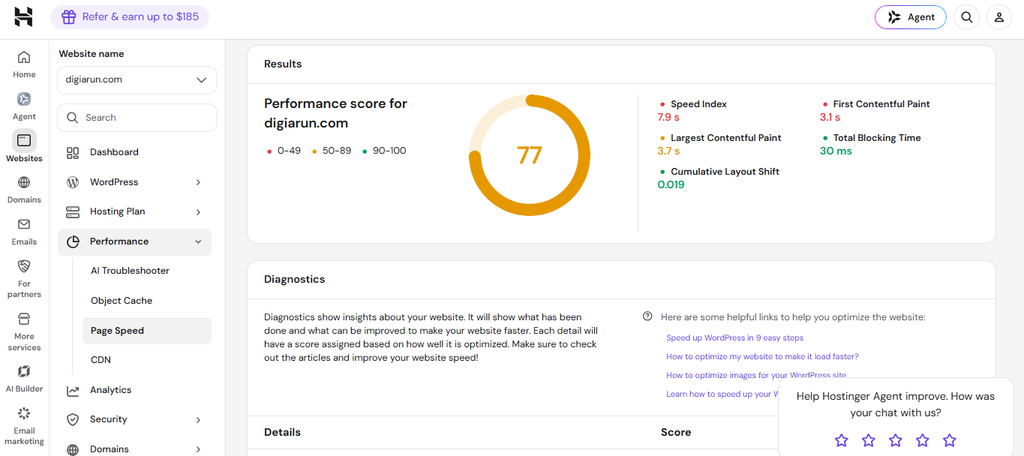Click the Score column header
This screenshot has width=1024, height=456.
[676, 432]
